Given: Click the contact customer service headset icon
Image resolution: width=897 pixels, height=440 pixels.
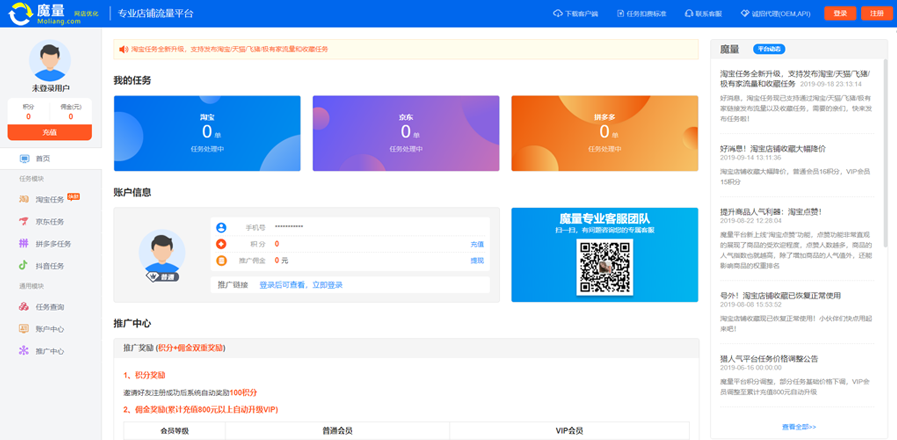Looking at the screenshot, I should (689, 14).
